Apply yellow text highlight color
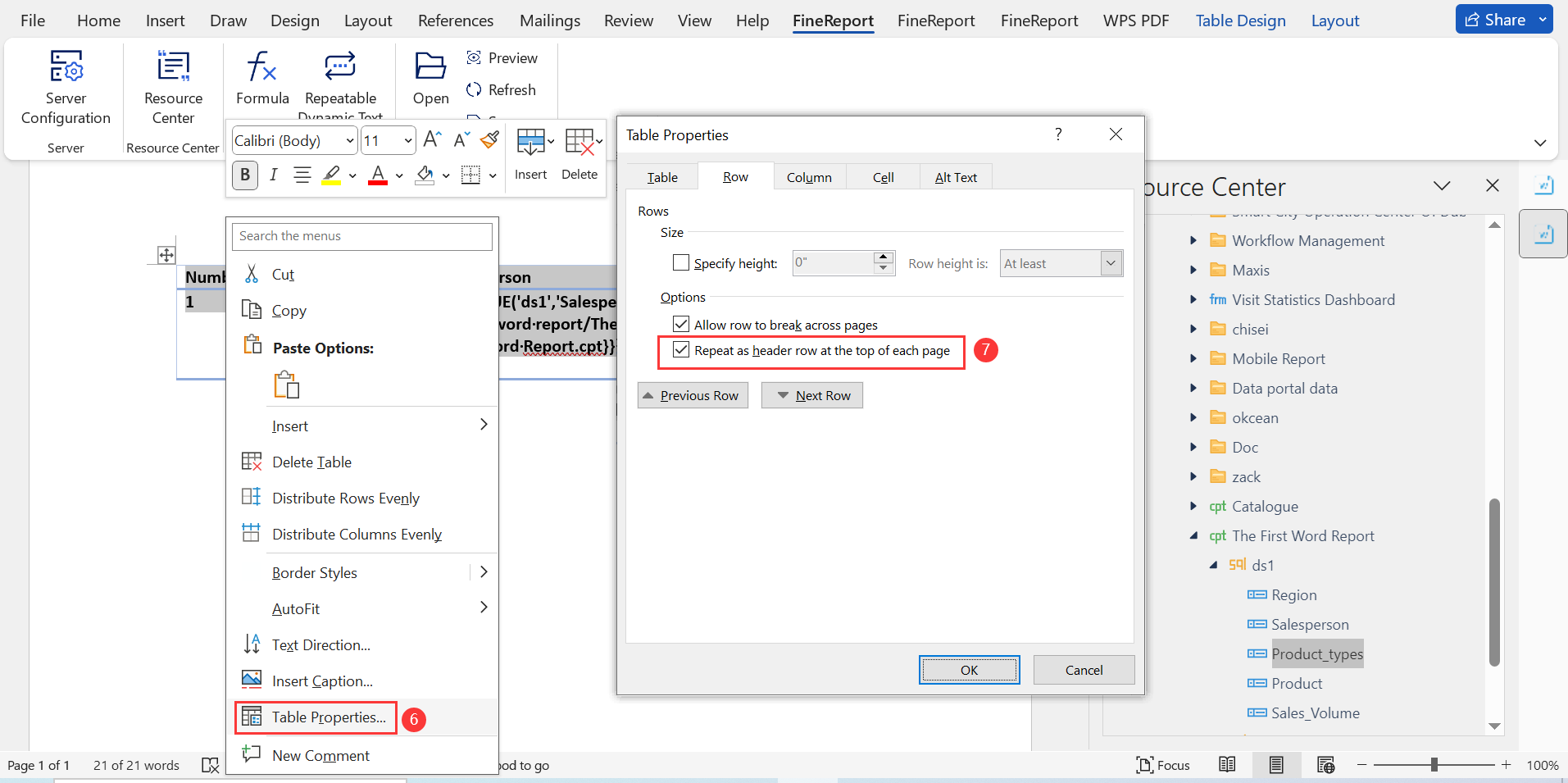 (x=331, y=175)
